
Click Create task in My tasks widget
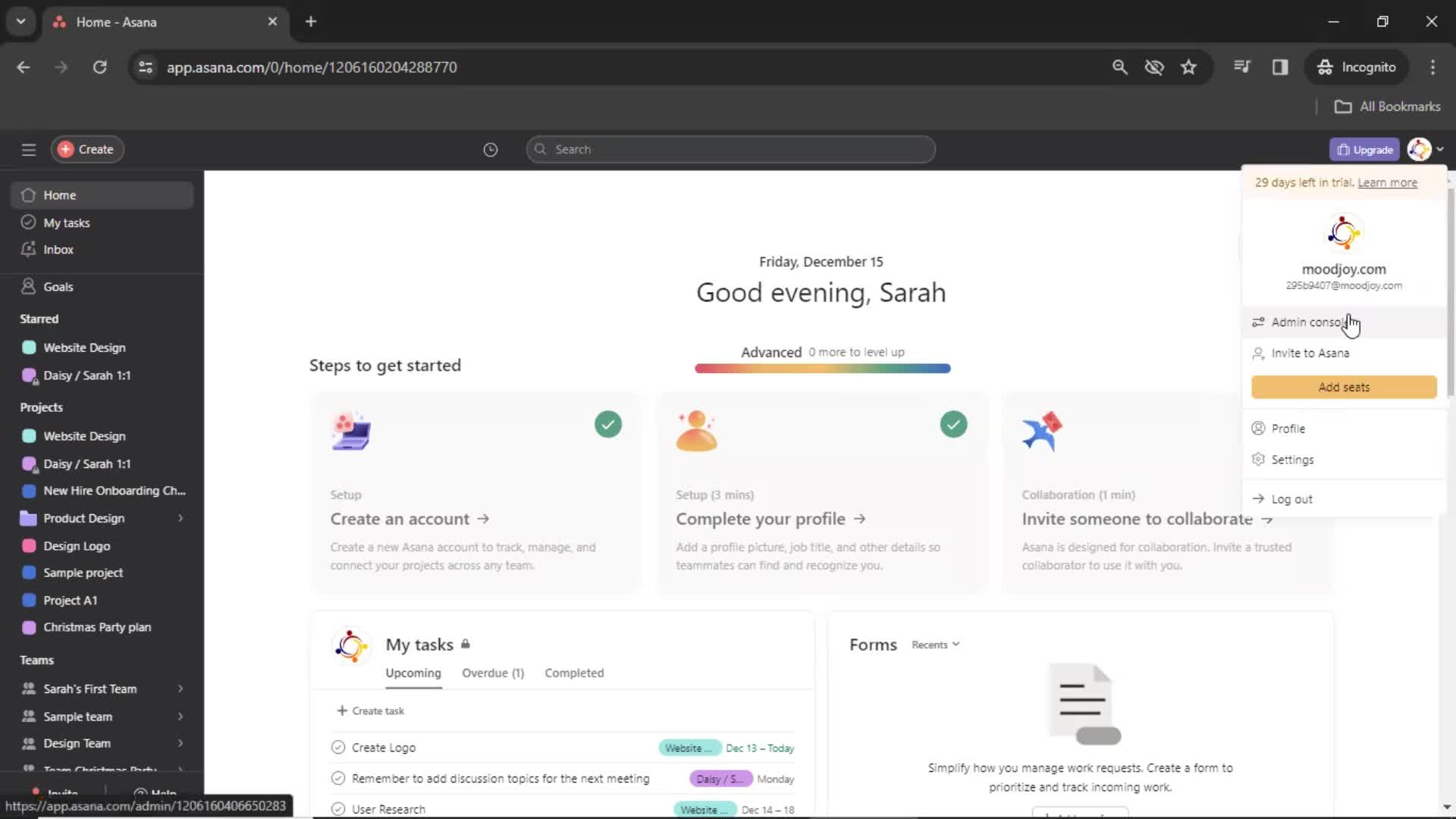[371, 711]
